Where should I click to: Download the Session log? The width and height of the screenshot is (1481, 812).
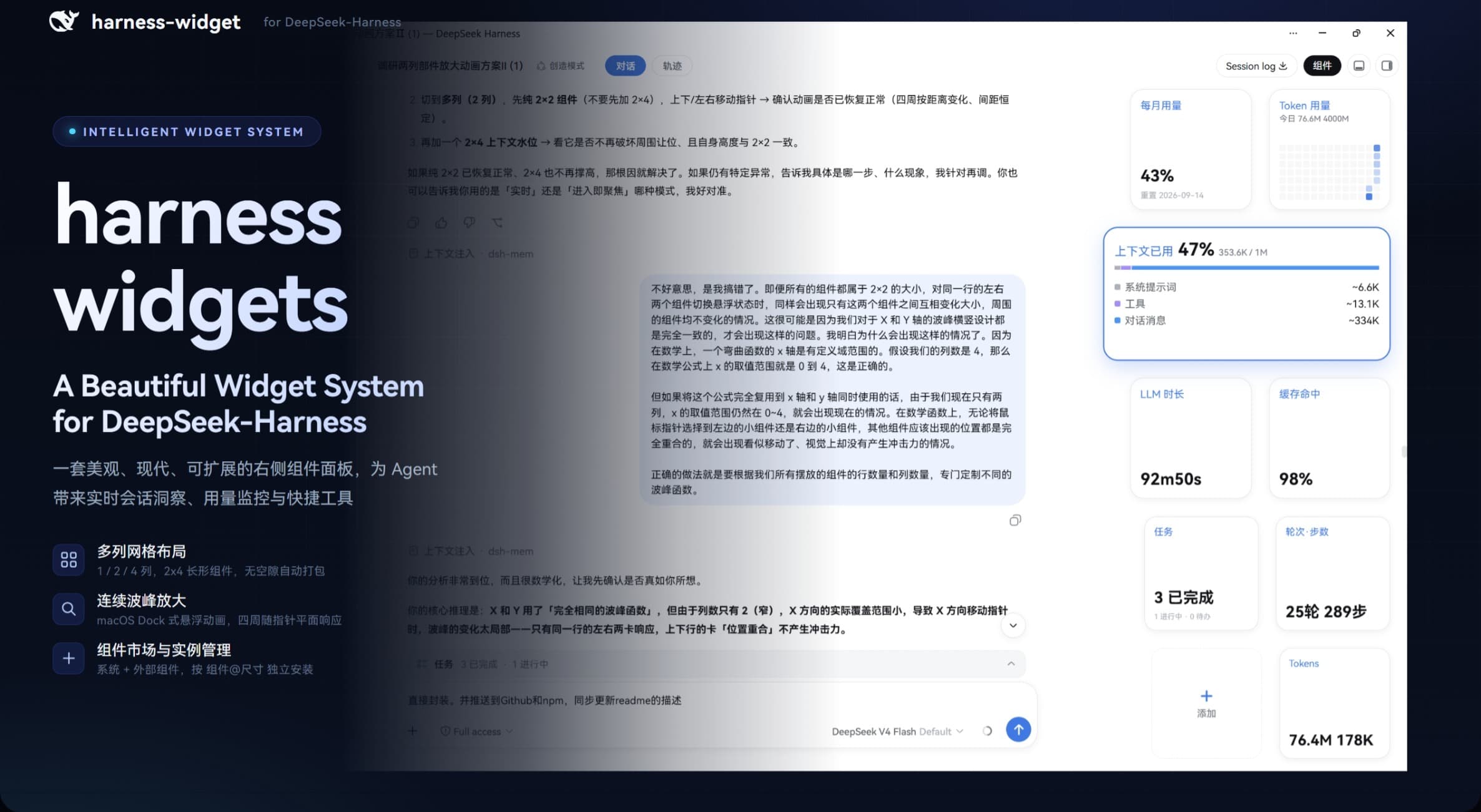tap(1256, 66)
